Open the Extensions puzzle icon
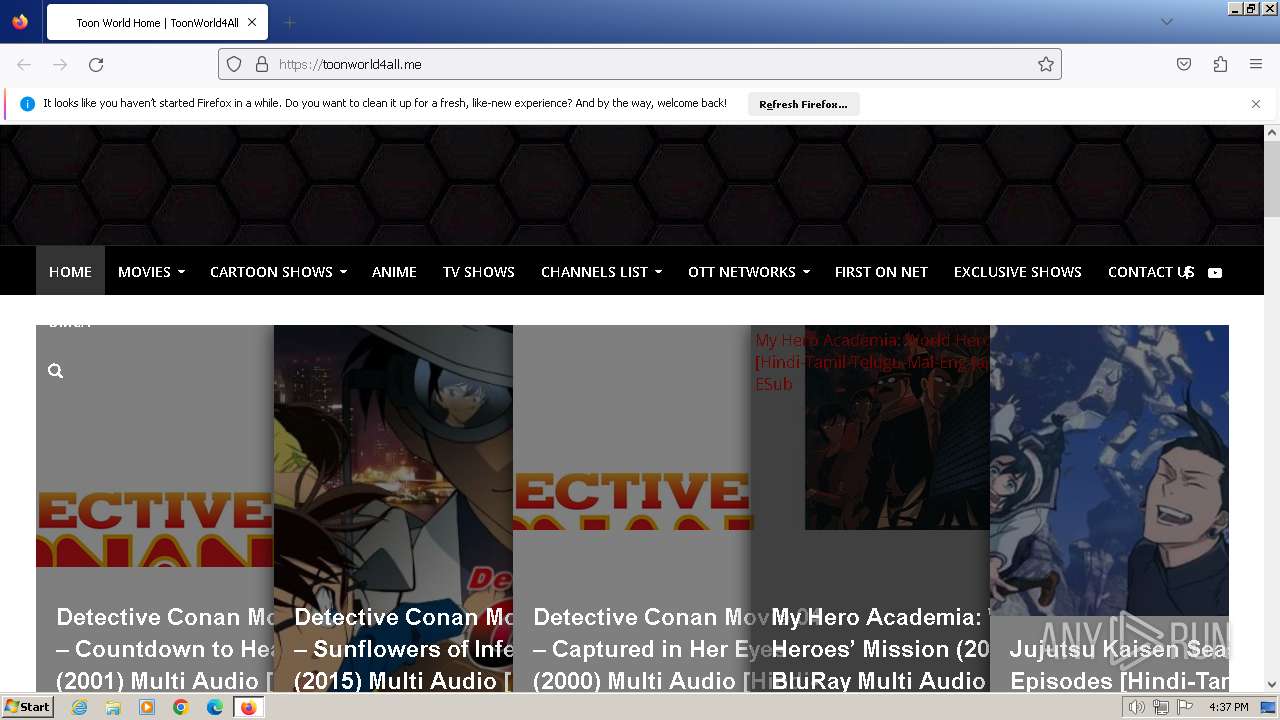This screenshot has height=720, width=1280. (x=1220, y=64)
